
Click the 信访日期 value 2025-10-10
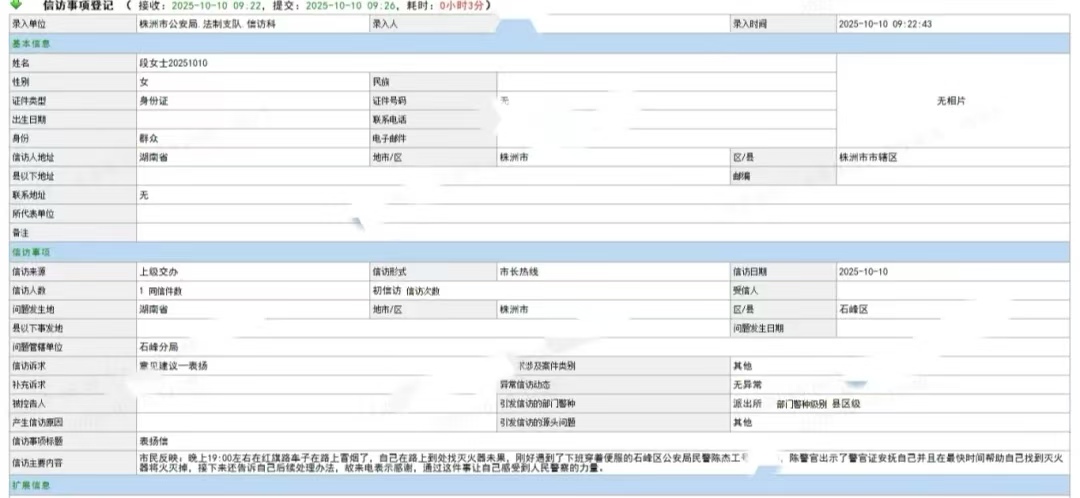863,272
